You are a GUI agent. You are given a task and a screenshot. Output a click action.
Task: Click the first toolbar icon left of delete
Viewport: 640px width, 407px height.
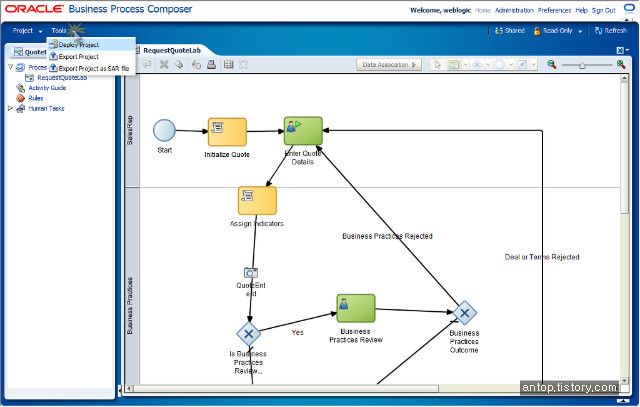(147, 64)
